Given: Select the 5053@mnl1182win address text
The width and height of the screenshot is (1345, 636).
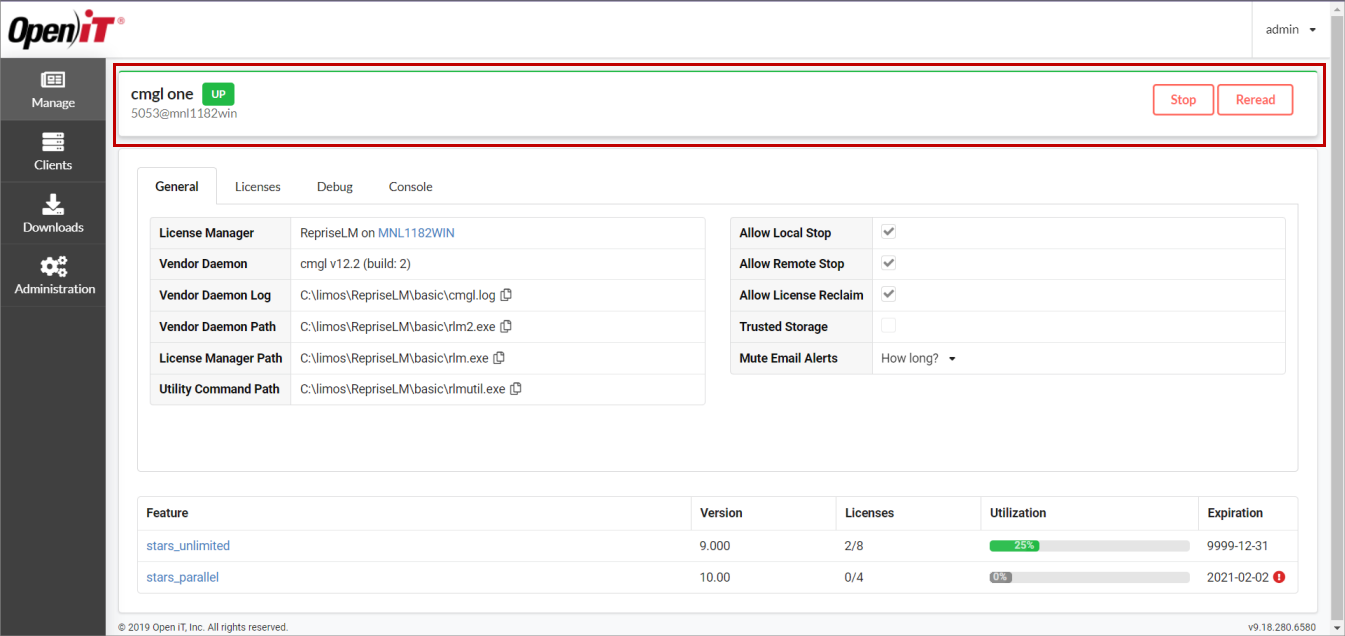Looking at the screenshot, I should coord(184,113).
